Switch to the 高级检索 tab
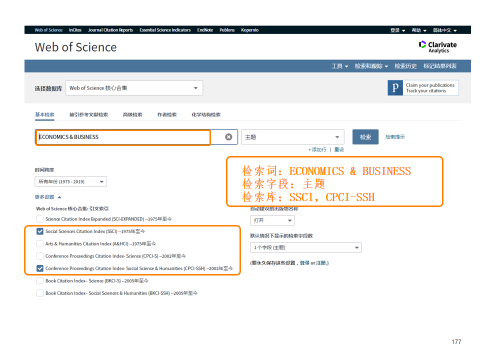The image size is (480, 360). point(132,115)
